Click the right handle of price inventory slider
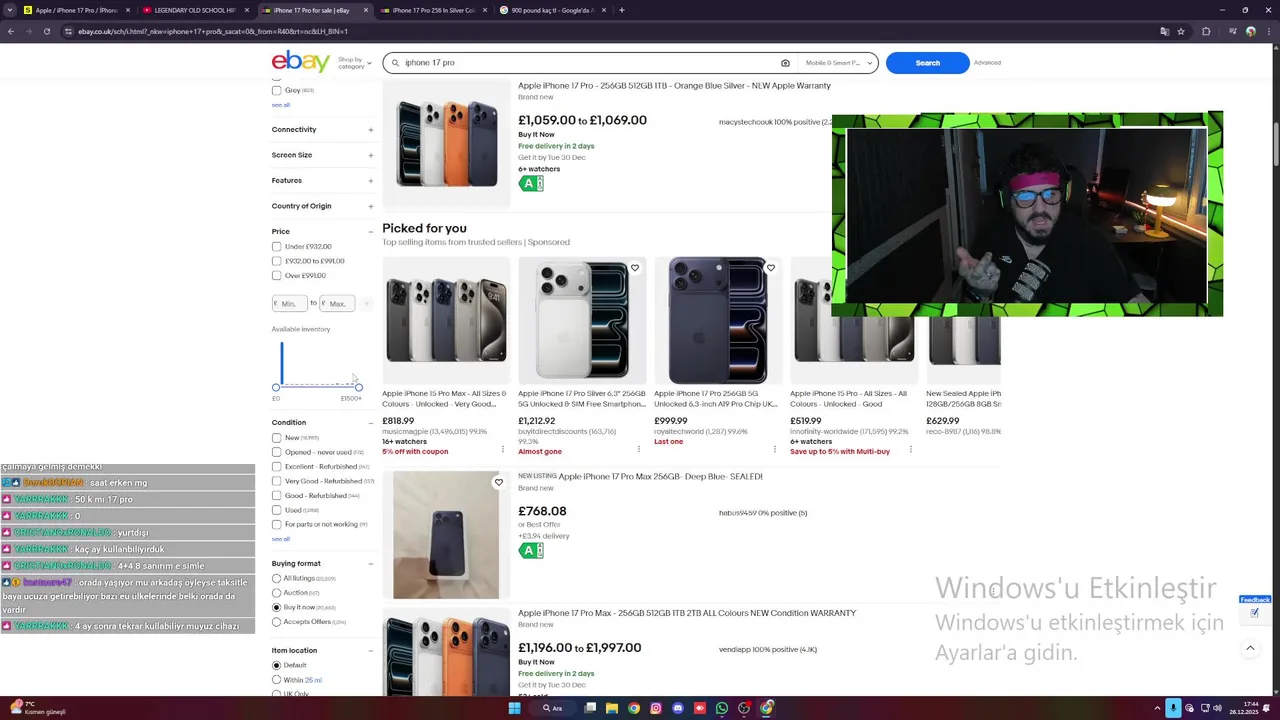This screenshot has height=720, width=1280. click(x=358, y=387)
